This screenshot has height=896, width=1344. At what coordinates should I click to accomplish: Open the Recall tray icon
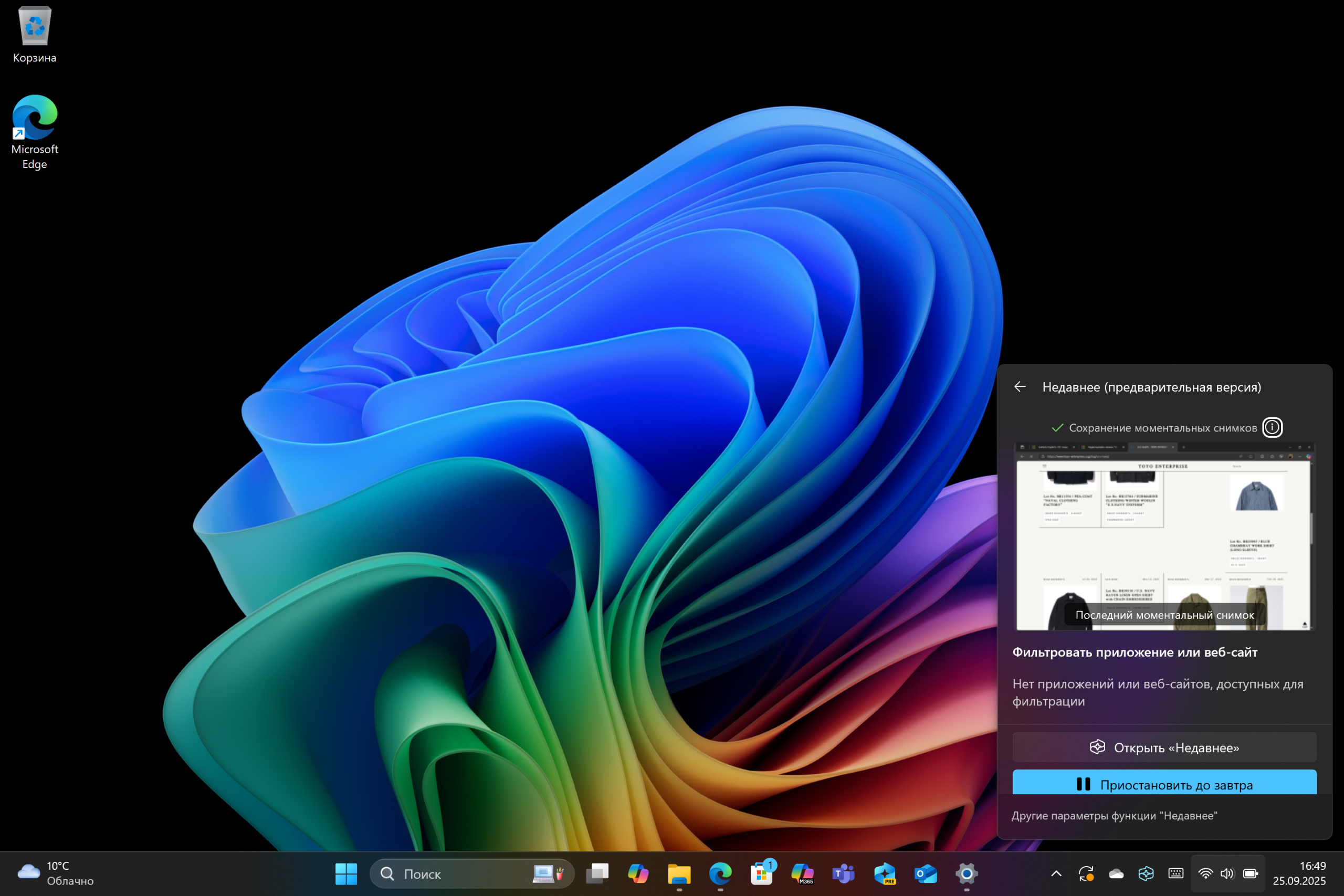pos(1146,873)
